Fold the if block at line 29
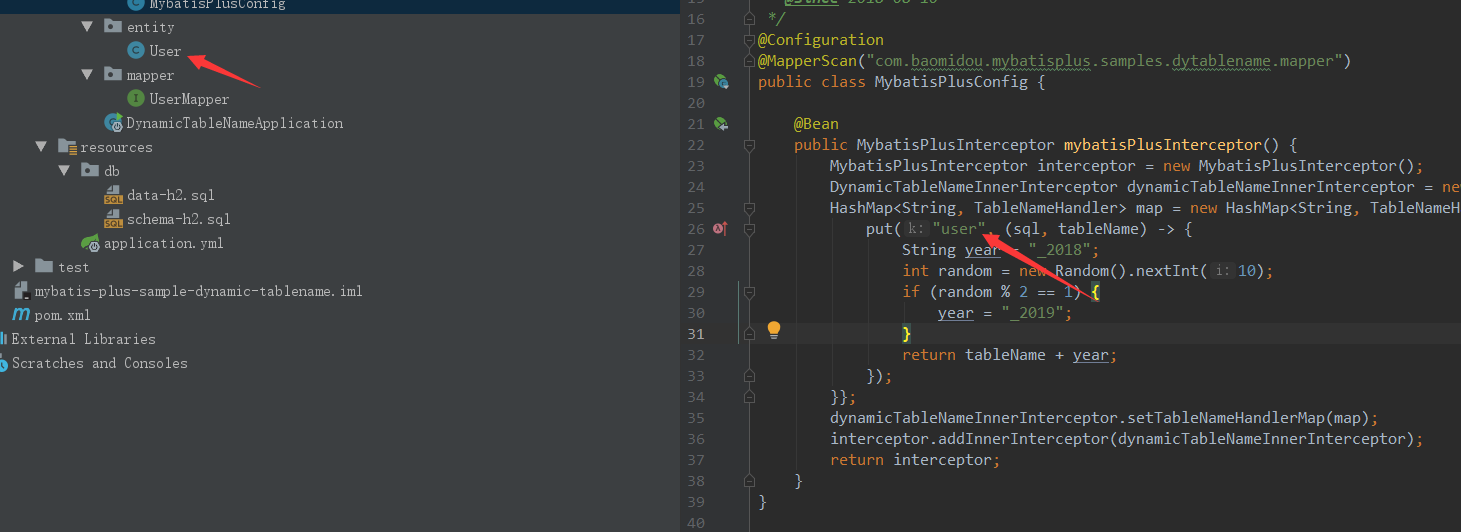Image resolution: width=1461 pixels, height=532 pixels. [x=749, y=292]
